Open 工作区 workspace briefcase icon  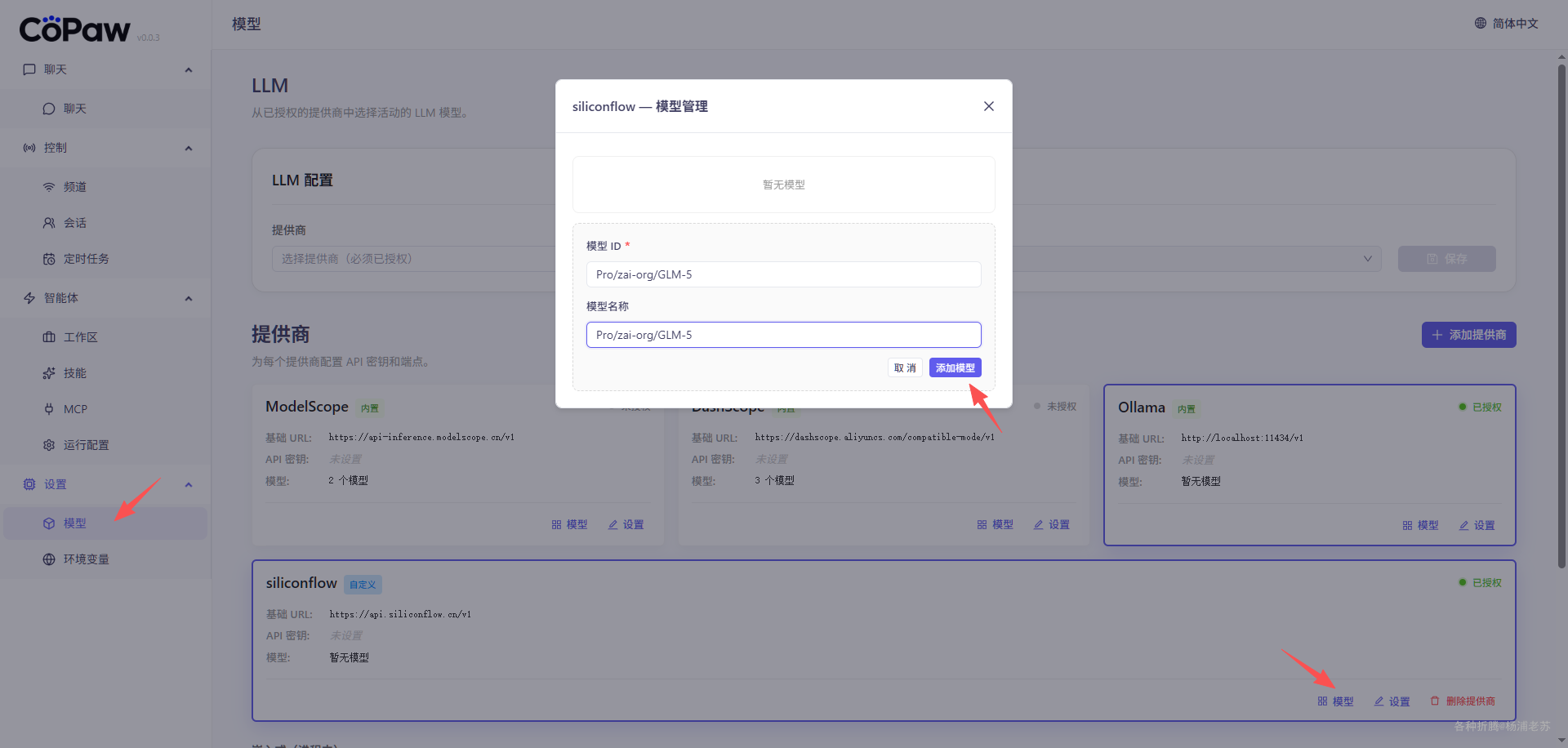point(49,337)
